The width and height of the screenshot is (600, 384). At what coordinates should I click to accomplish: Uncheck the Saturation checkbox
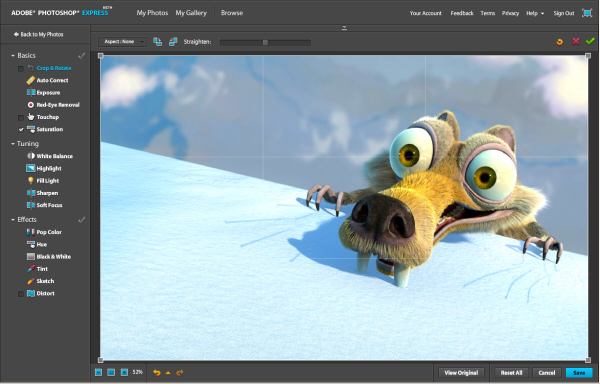pos(21,130)
